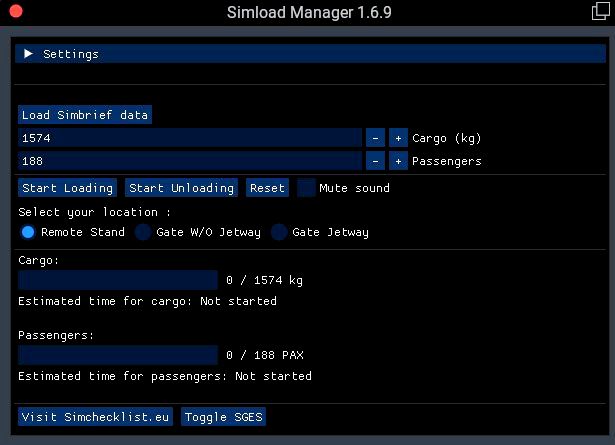The height and width of the screenshot is (445, 615).
Task: Open Visit Simchecklist.eu link
Action: [95, 417]
